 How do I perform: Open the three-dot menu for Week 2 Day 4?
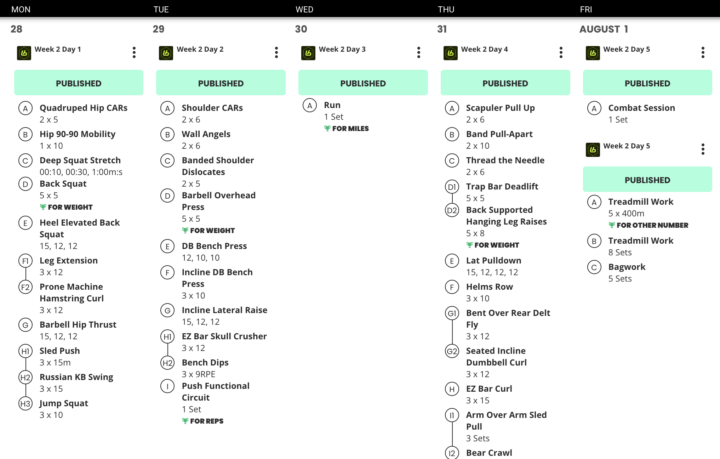[x=561, y=51]
